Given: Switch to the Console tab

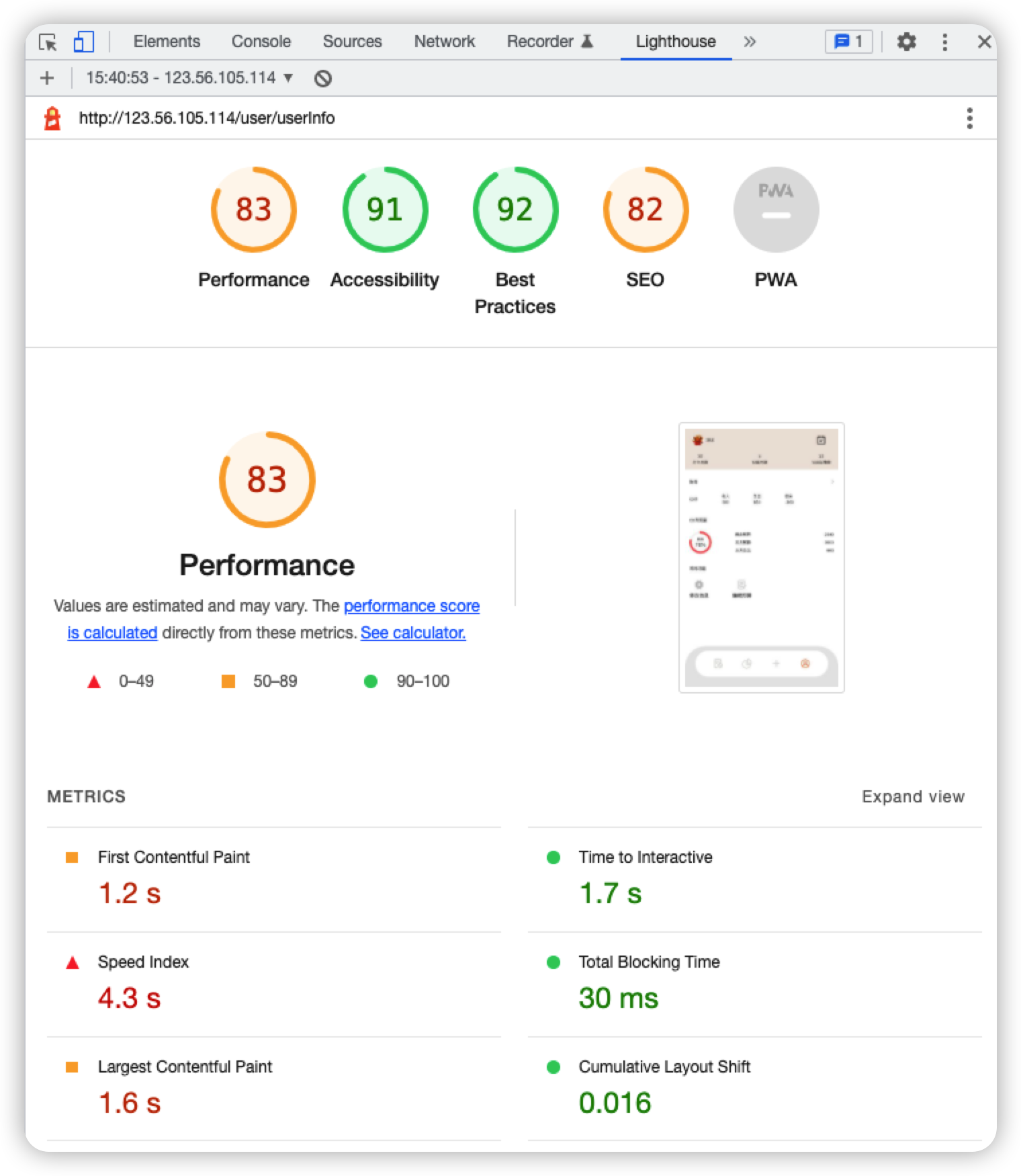Looking at the screenshot, I should 261,42.
